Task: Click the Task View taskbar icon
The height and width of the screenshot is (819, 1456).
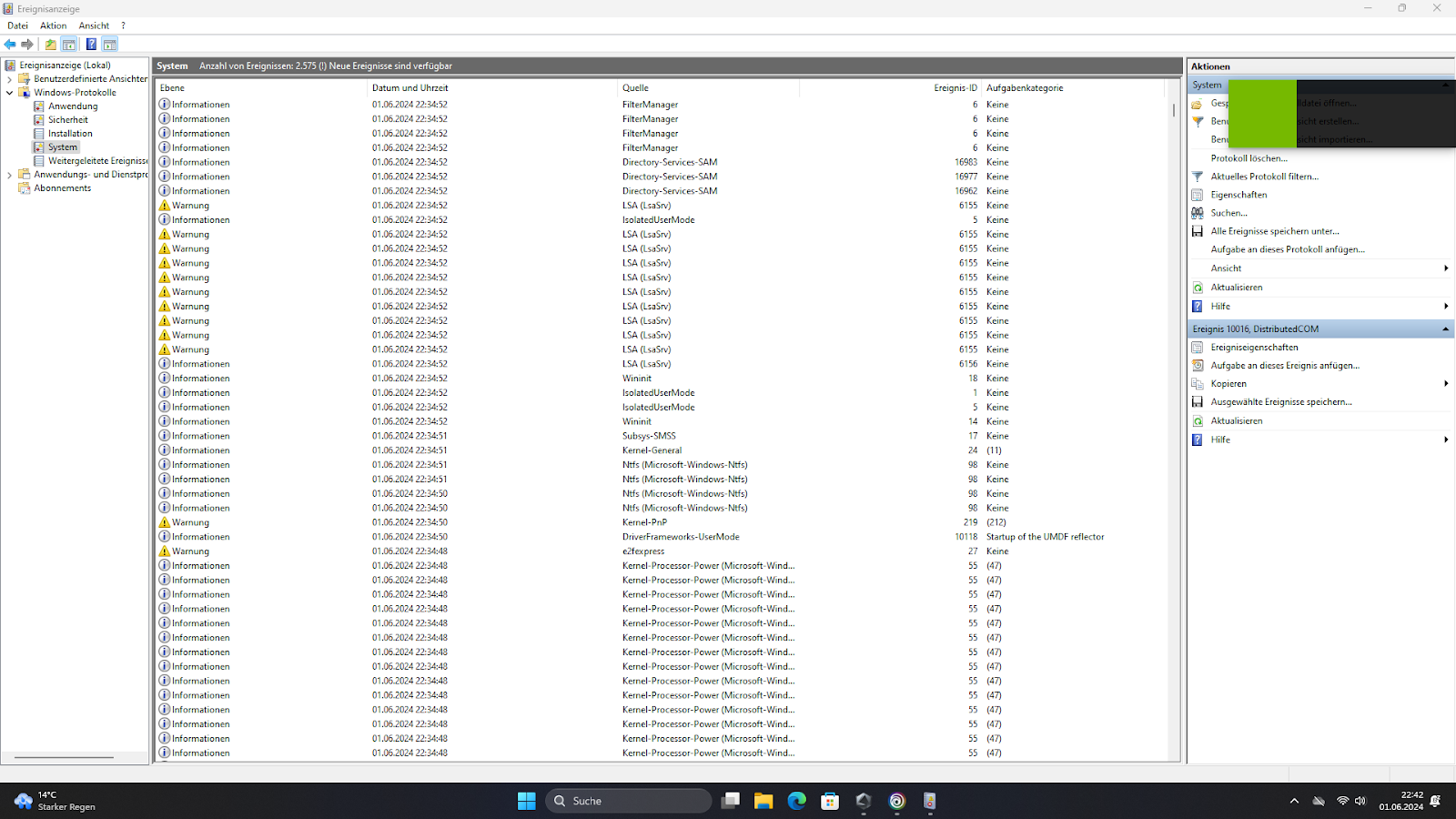Action: tap(730, 801)
